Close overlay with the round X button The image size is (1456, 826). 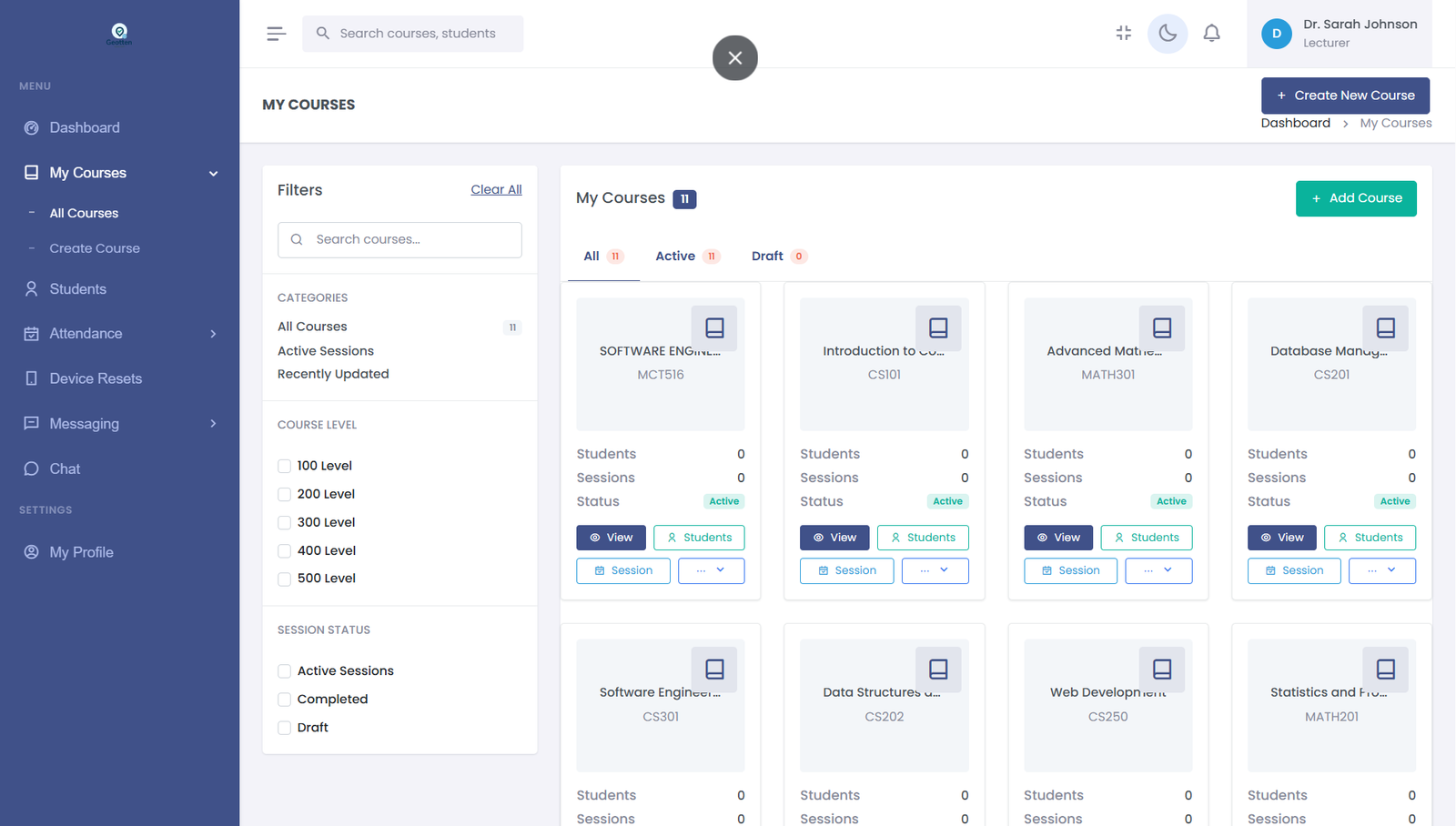click(735, 58)
